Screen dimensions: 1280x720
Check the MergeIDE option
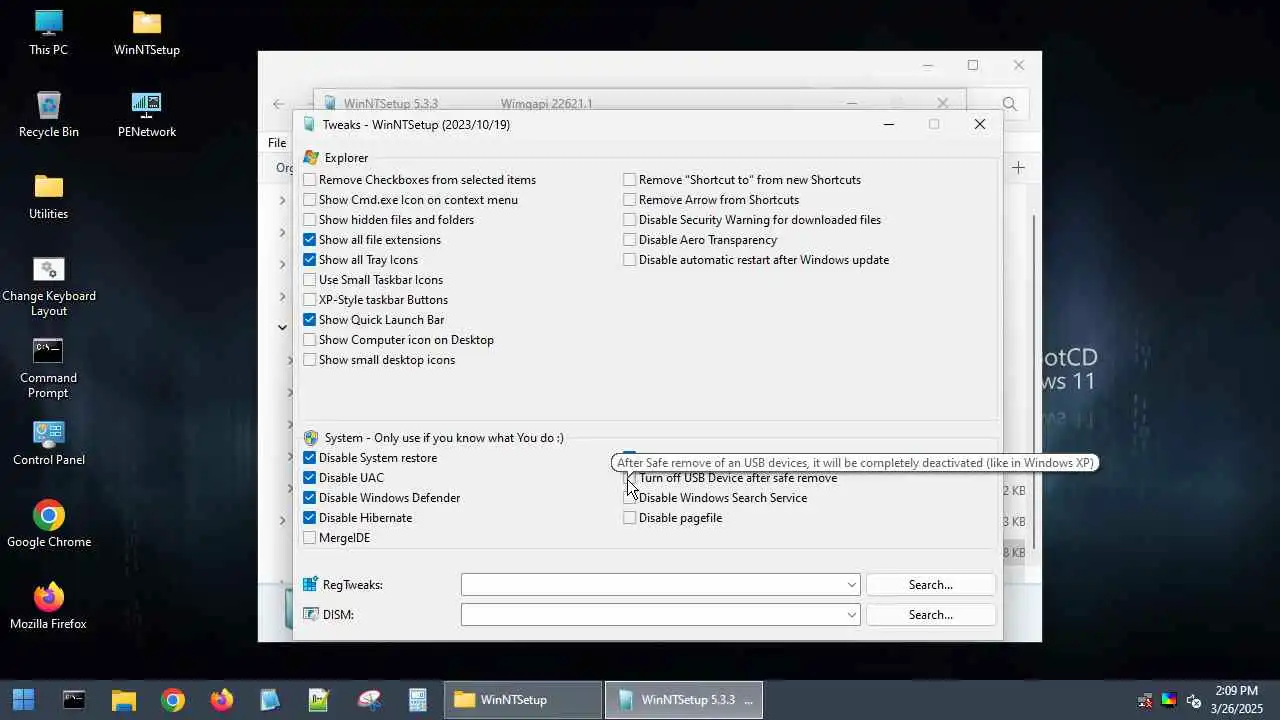tap(310, 538)
